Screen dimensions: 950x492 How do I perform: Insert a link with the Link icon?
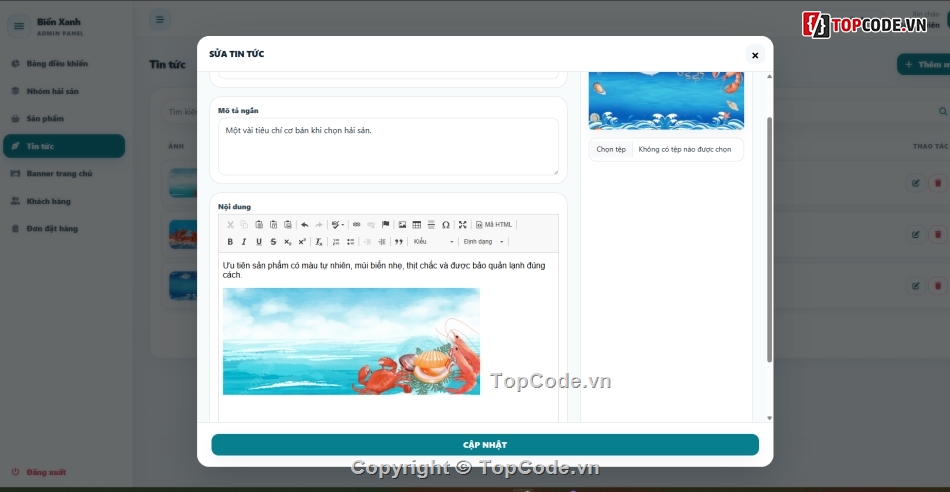[356, 225]
